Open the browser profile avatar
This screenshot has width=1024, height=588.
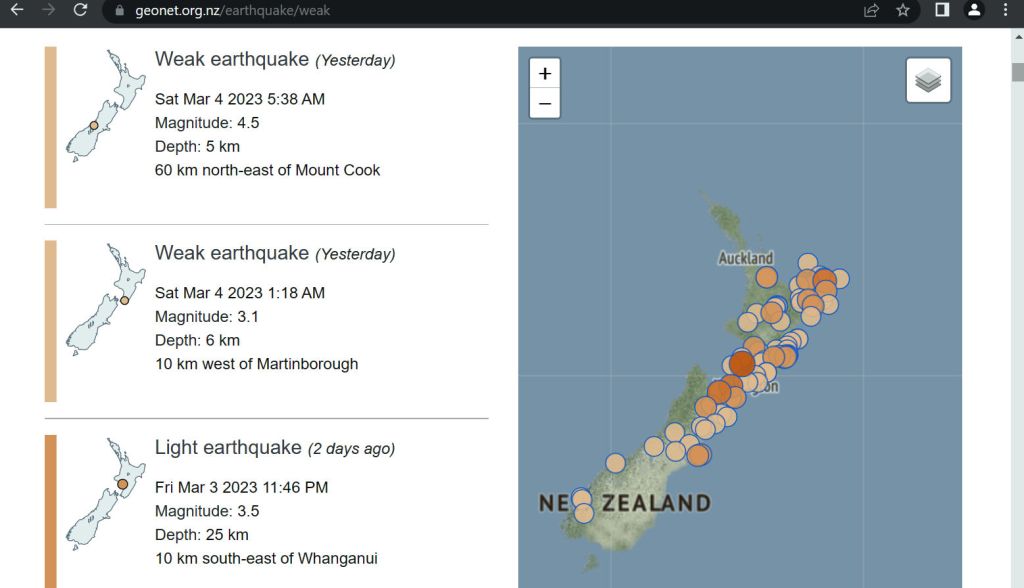click(973, 11)
